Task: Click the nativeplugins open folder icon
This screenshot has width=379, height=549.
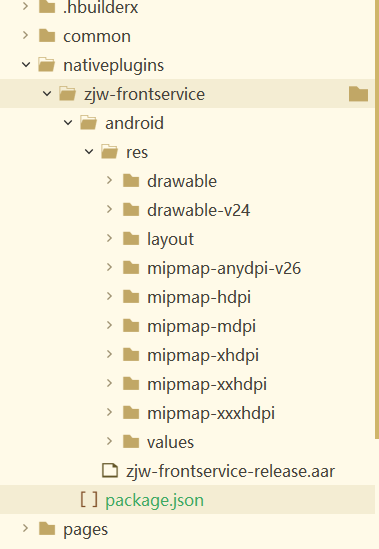Action: click(x=47, y=65)
